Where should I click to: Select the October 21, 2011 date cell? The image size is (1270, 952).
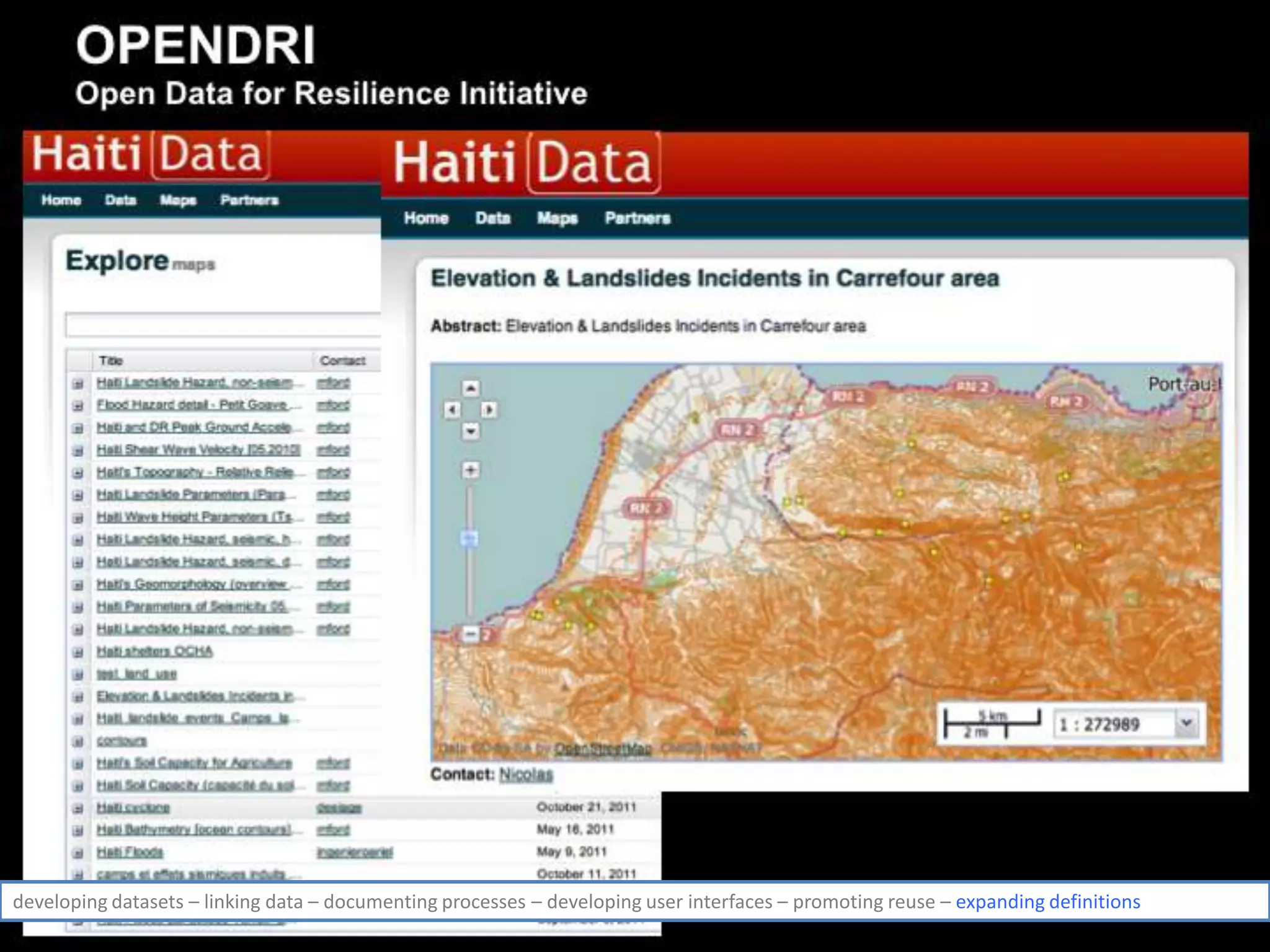587,807
